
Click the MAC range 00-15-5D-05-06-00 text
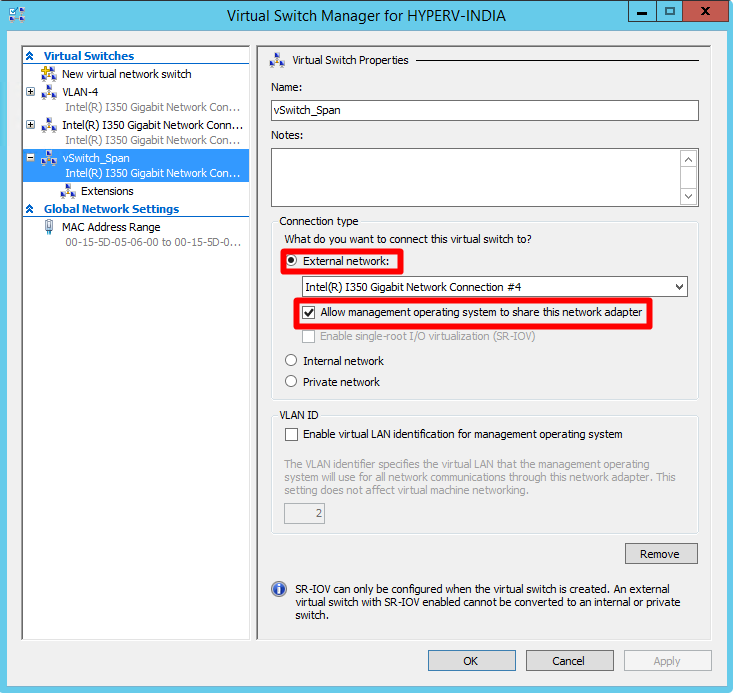pos(153,242)
